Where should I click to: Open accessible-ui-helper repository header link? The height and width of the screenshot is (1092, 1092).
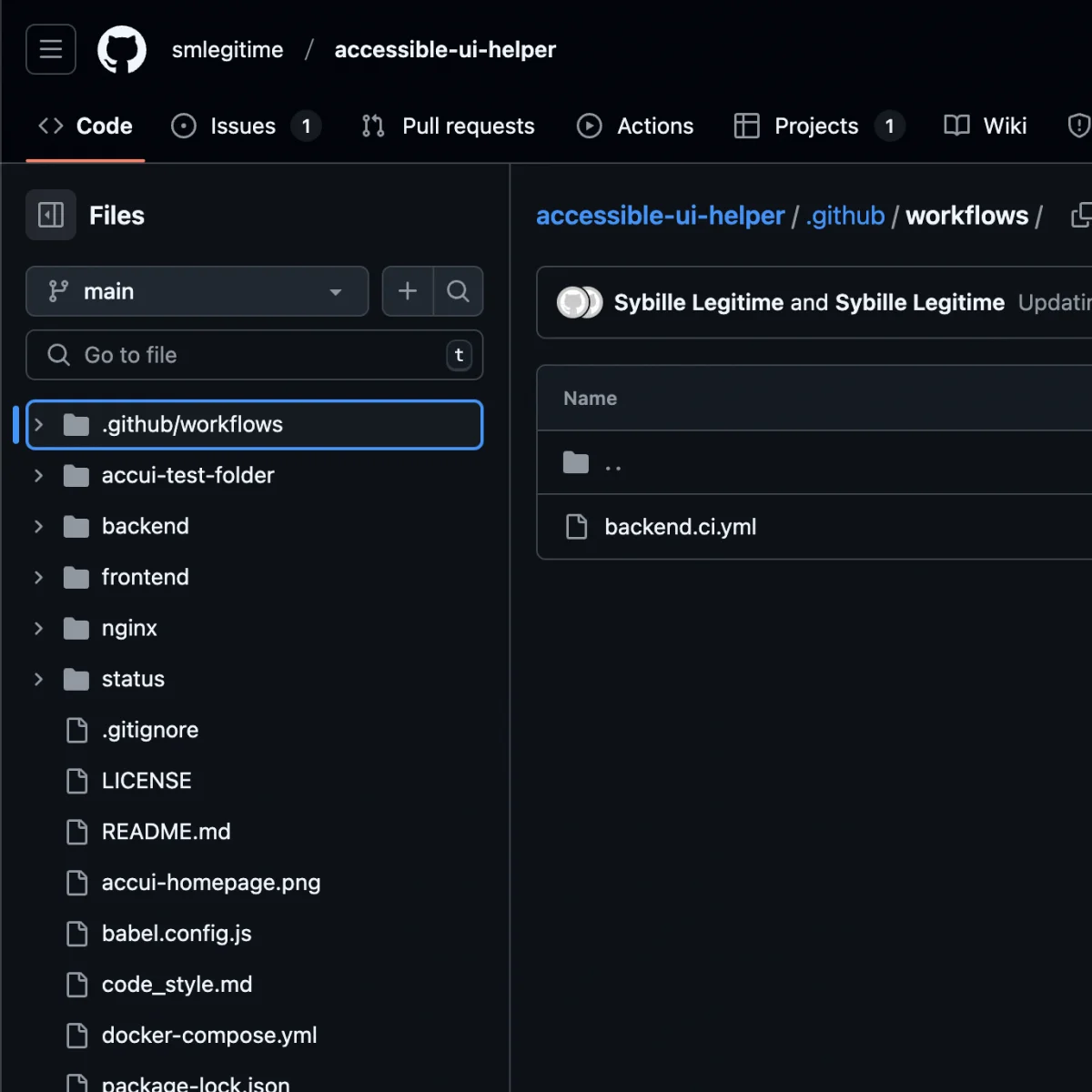tap(445, 49)
